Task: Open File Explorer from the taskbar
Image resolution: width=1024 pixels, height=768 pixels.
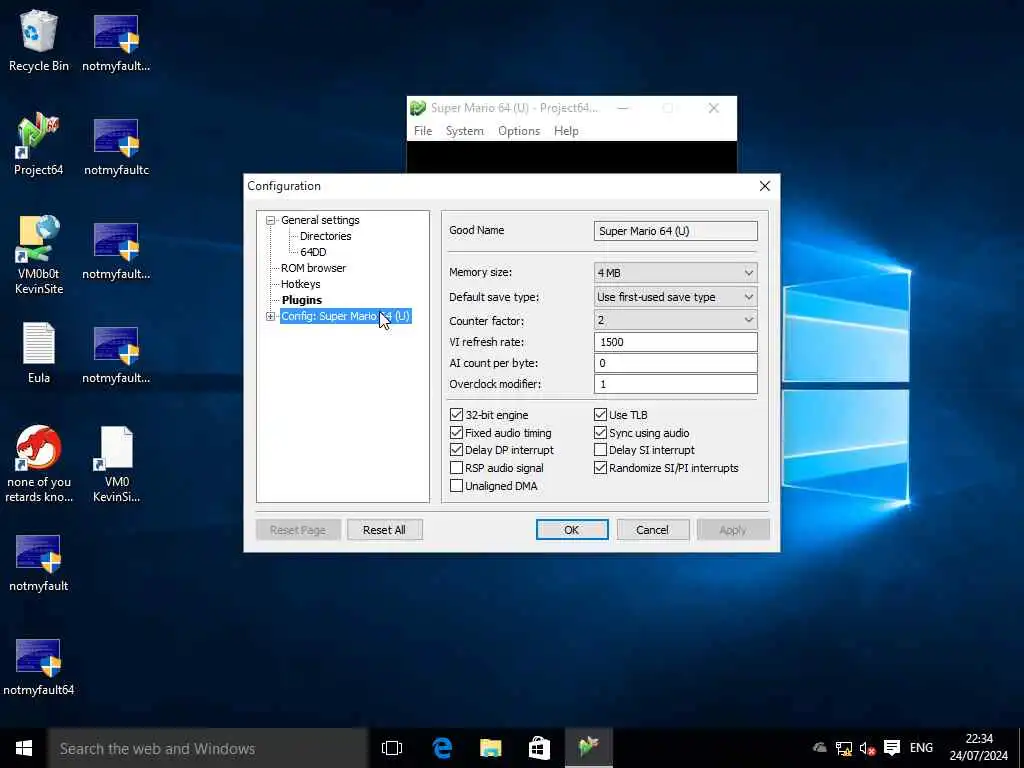Action: point(490,748)
